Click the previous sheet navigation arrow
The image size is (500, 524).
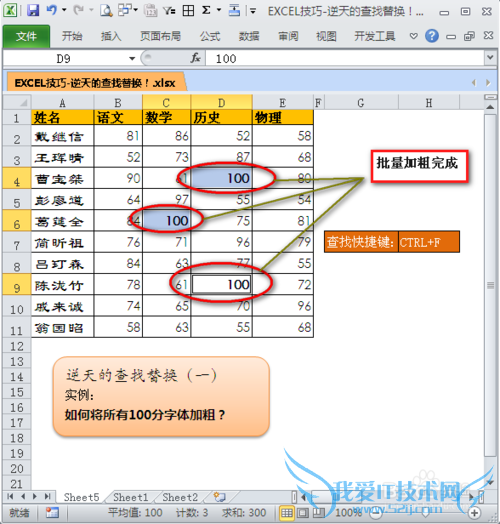click(x=23, y=497)
